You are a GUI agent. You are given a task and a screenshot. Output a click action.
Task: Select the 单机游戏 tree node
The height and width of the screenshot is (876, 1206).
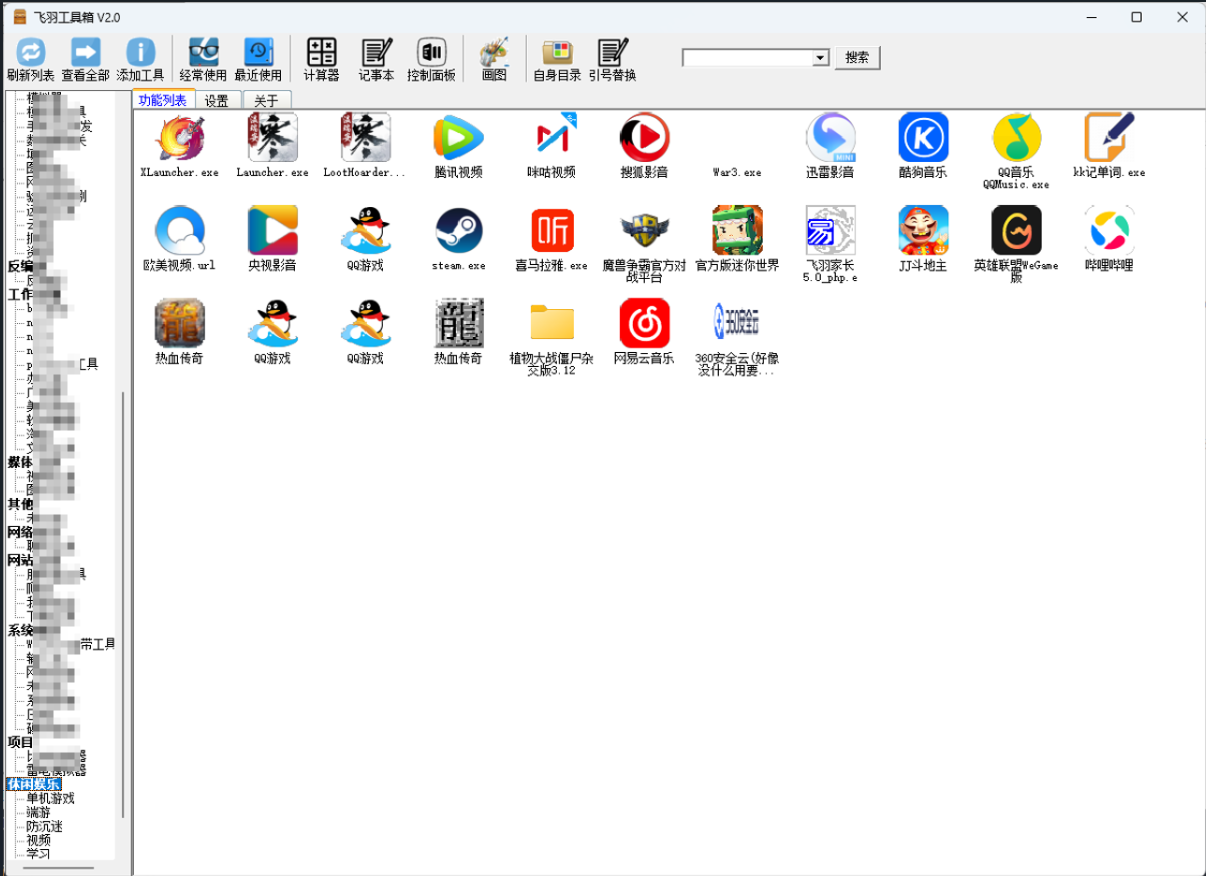coord(50,798)
